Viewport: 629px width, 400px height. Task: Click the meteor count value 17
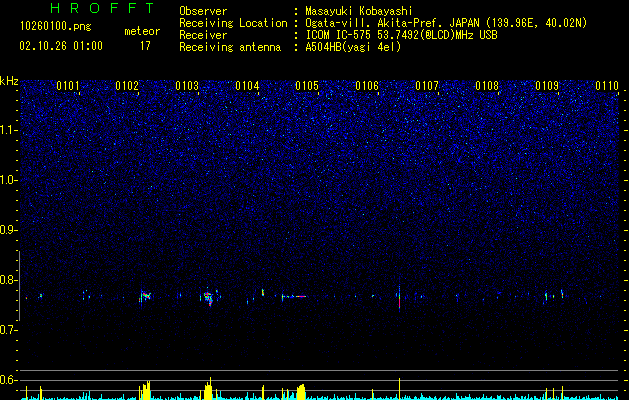[x=145, y=46]
